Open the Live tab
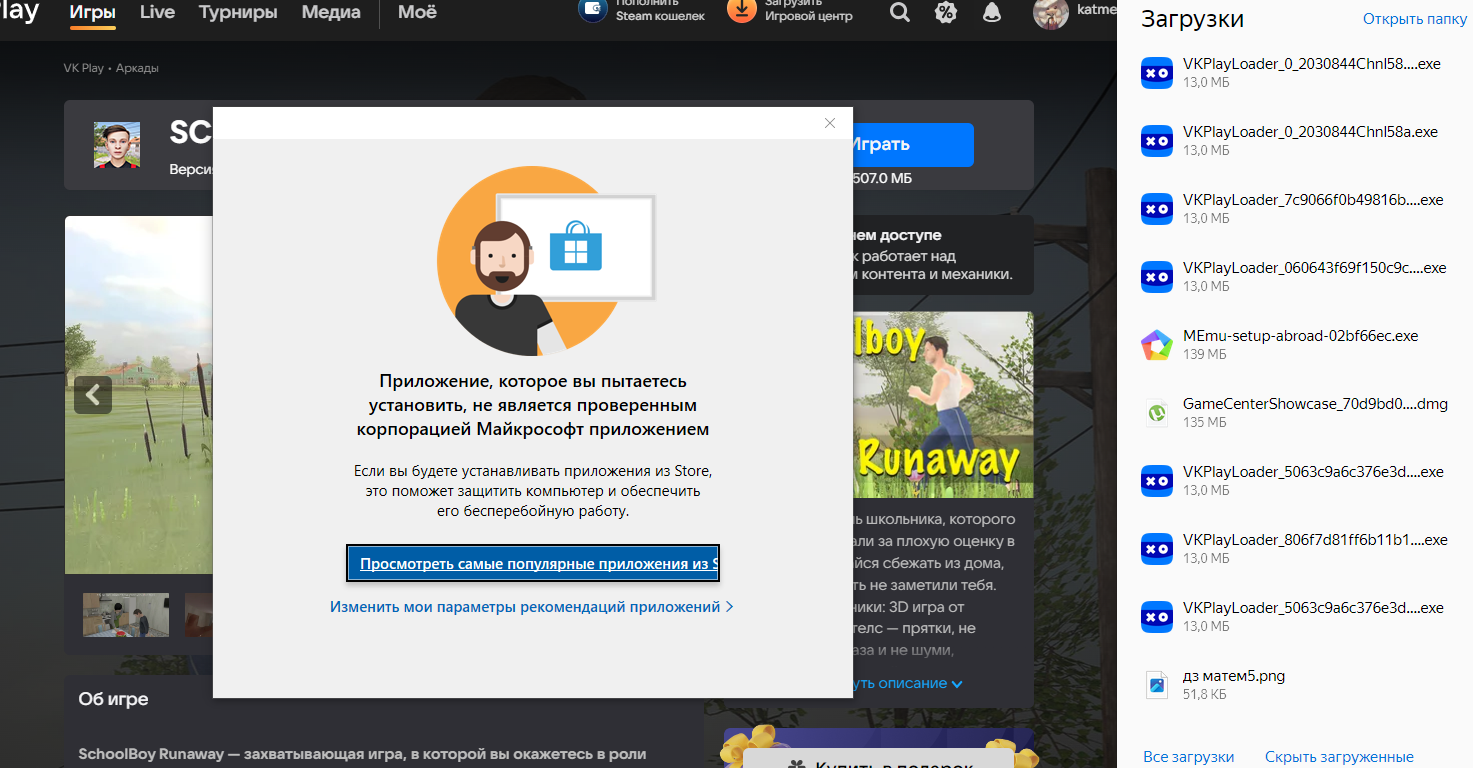The width and height of the screenshot is (1473, 768). (157, 13)
